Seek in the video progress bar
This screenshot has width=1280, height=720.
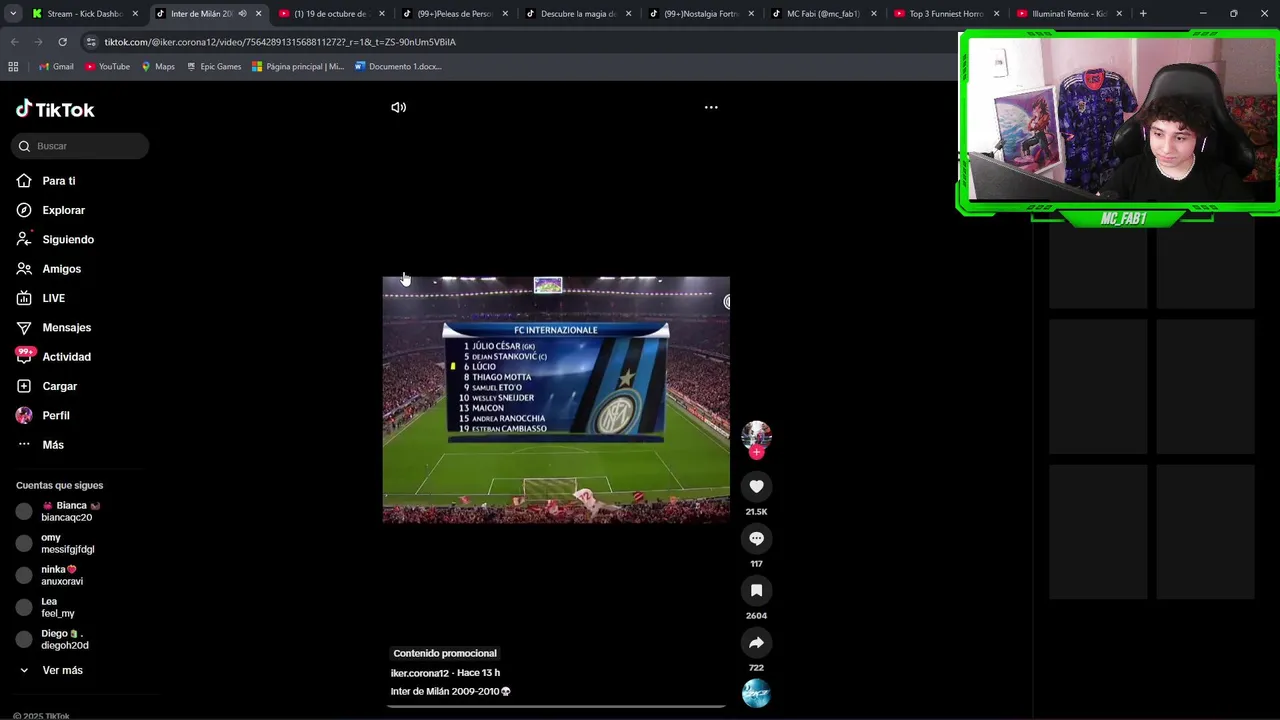(x=556, y=706)
